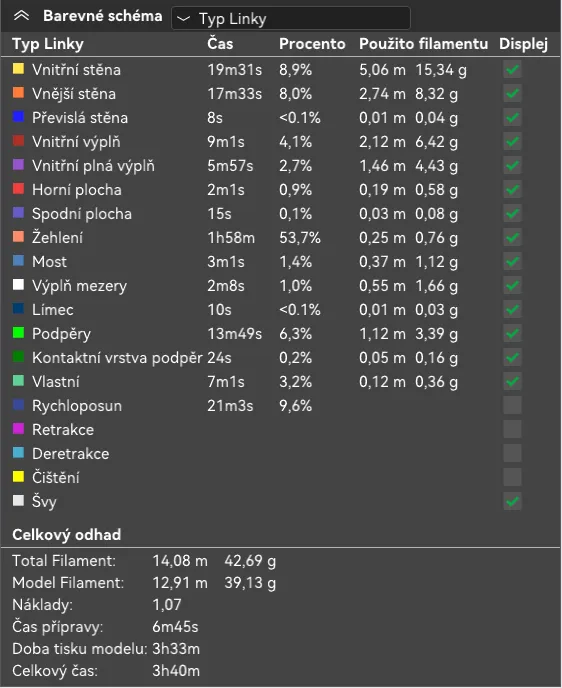The height and width of the screenshot is (688, 562).
Task: Click the Displej column header
Action: [x=523, y=44]
